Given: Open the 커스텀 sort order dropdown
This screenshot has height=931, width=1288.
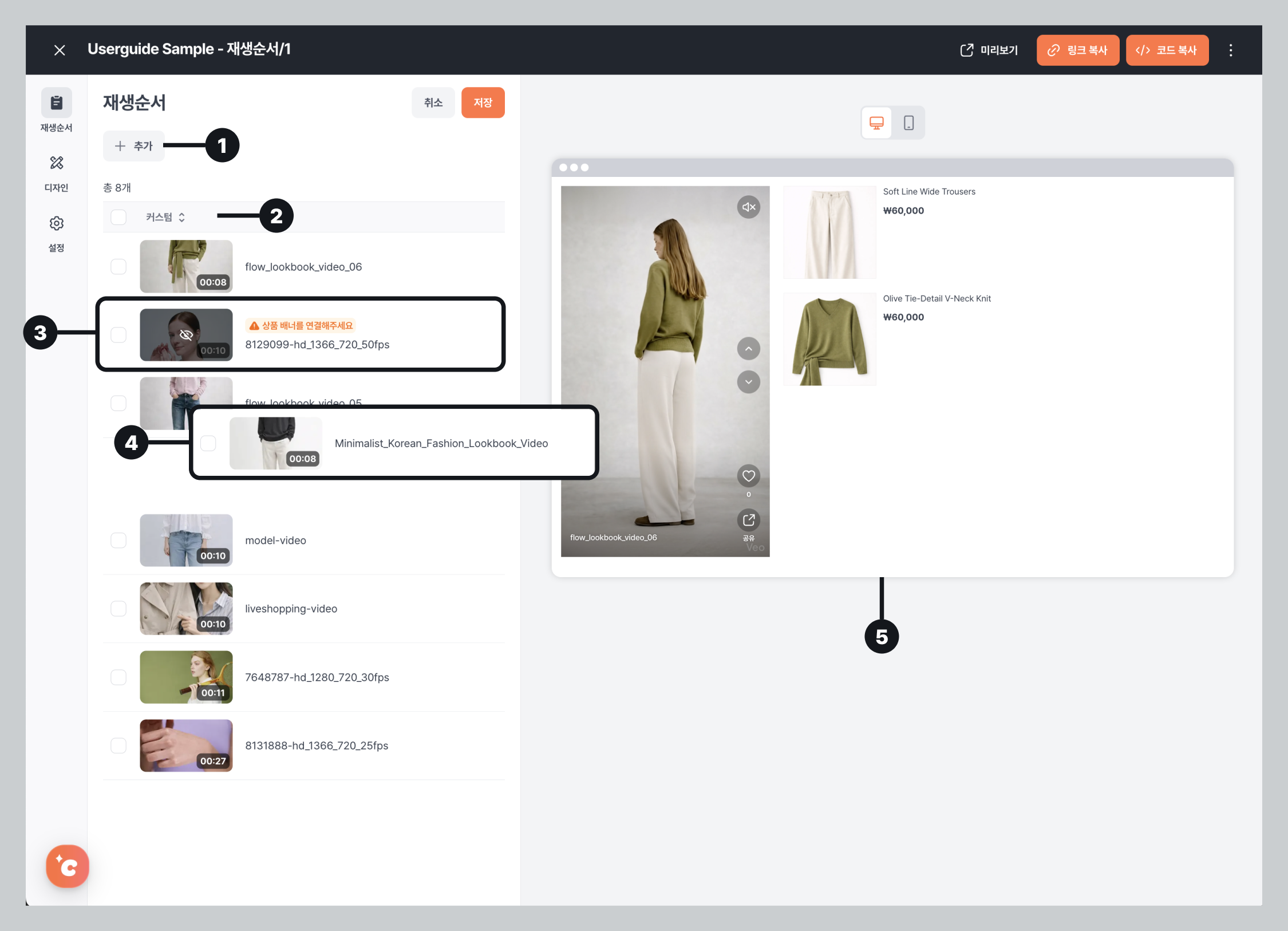Looking at the screenshot, I should point(165,217).
